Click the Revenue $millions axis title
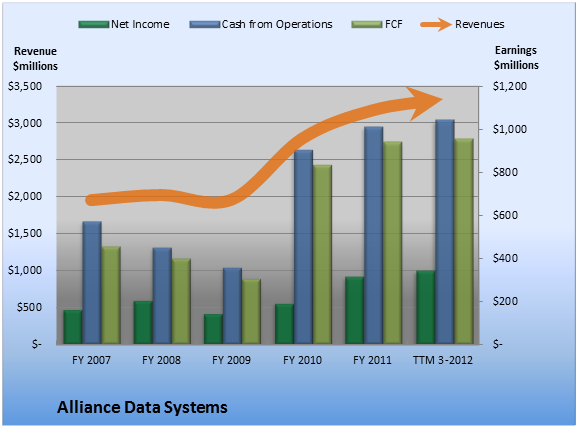Image resolution: width=577 pixels, height=427 pixels. coord(35,59)
